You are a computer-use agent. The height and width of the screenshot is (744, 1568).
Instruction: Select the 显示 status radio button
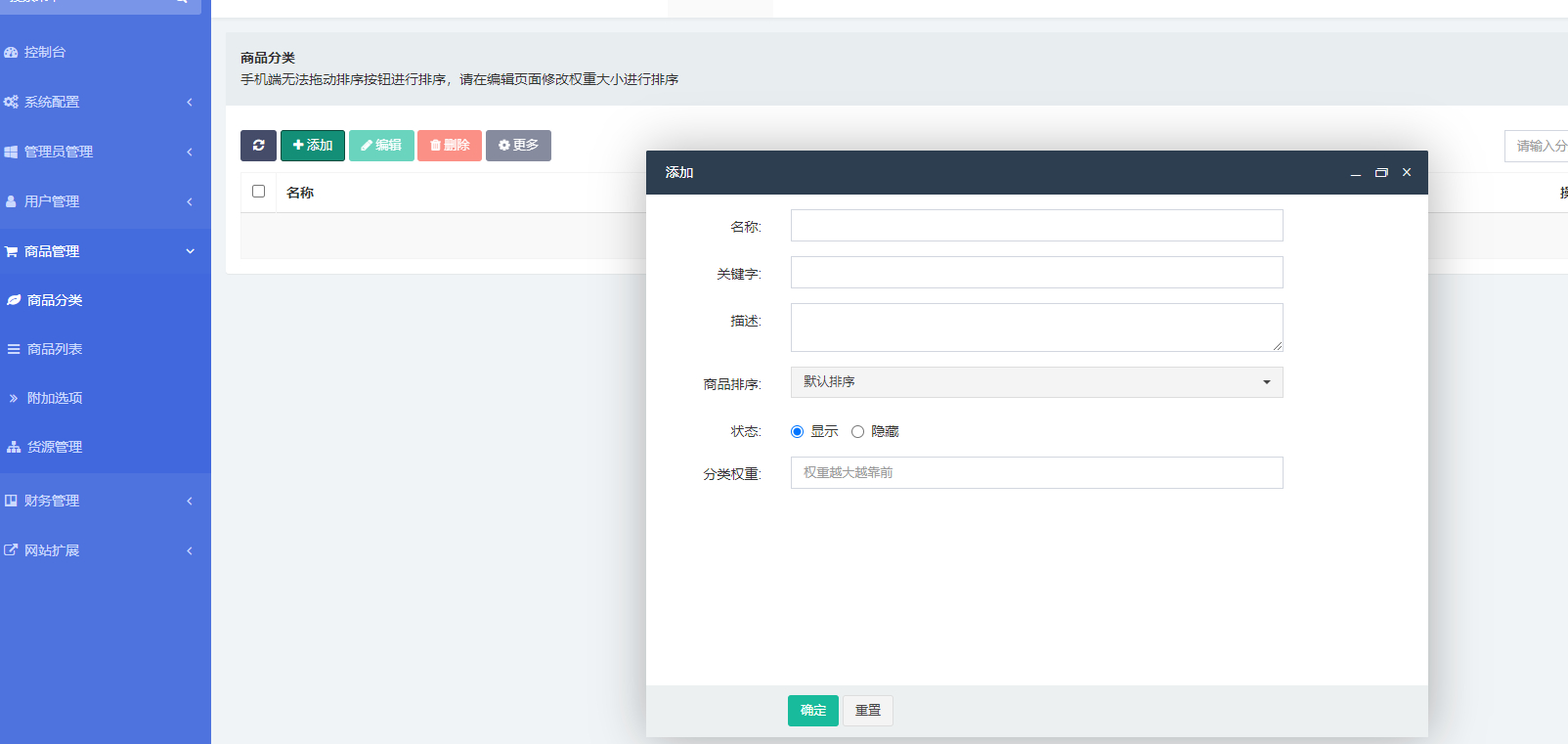[798, 431]
